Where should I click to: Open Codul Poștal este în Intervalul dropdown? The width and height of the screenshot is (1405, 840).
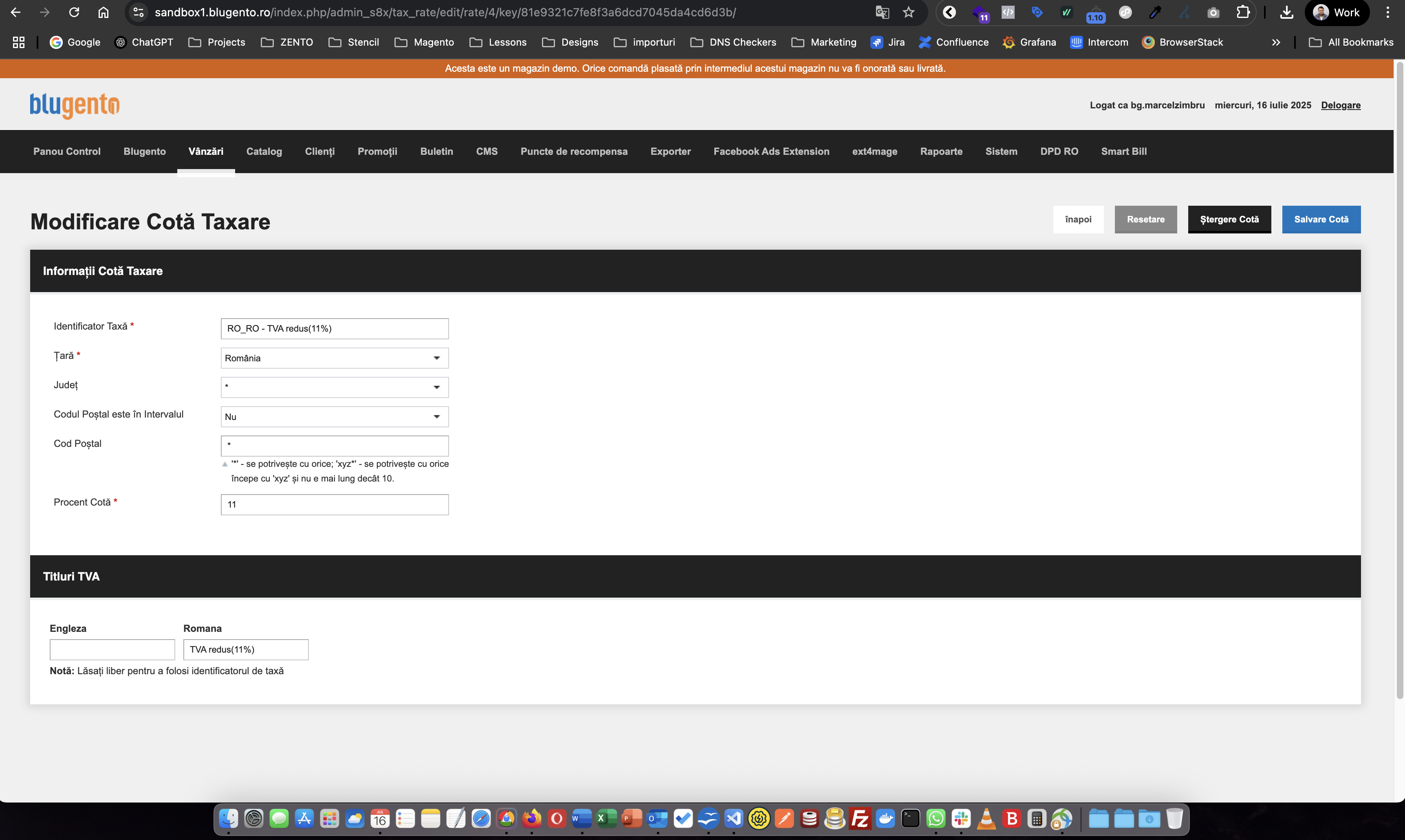pyautogui.click(x=335, y=417)
